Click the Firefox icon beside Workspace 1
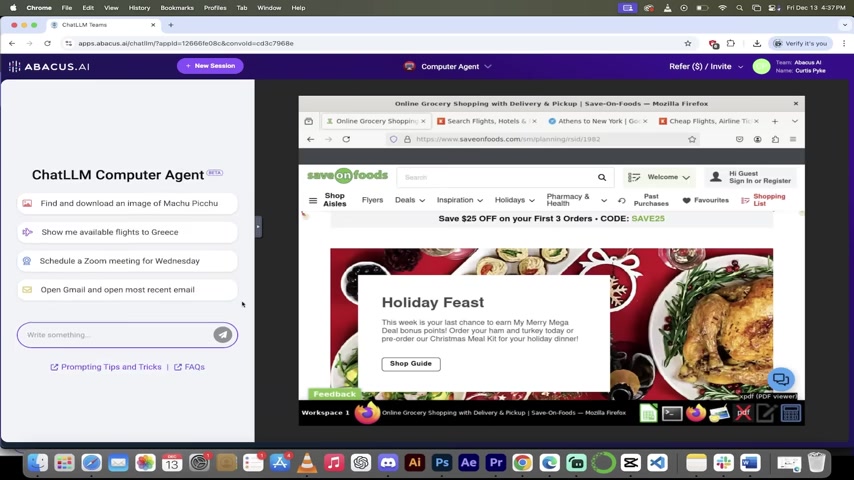Viewport: 854px width, 480px height. 367,413
